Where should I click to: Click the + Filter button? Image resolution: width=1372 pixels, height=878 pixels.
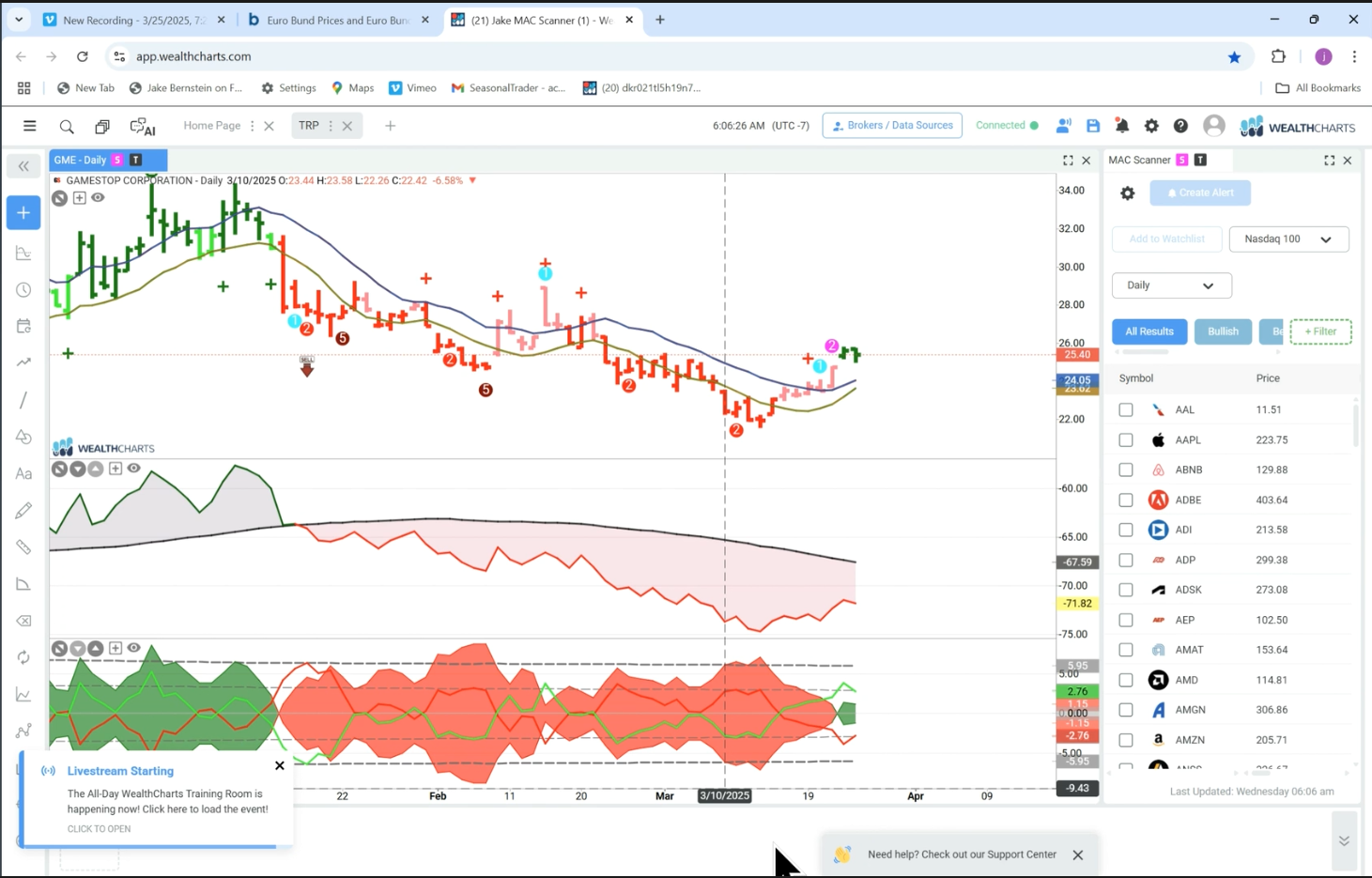(x=1320, y=331)
